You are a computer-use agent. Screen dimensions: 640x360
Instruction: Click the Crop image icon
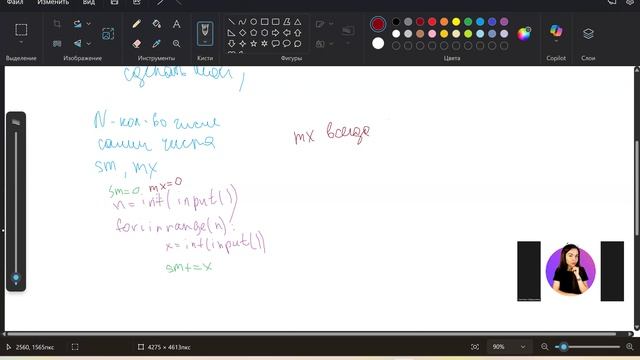[x=57, y=24]
